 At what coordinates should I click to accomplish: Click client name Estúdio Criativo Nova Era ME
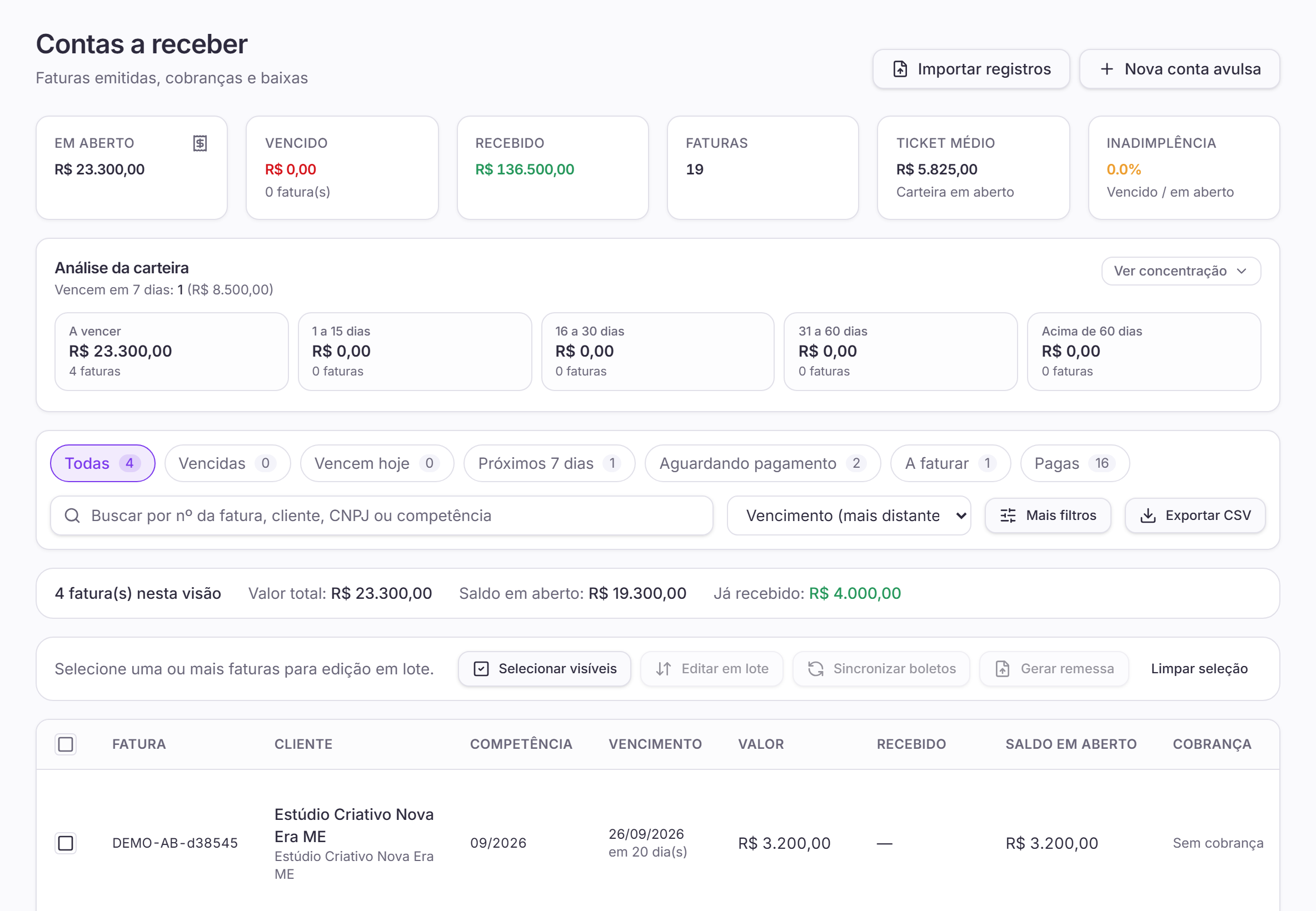pyautogui.click(x=354, y=825)
